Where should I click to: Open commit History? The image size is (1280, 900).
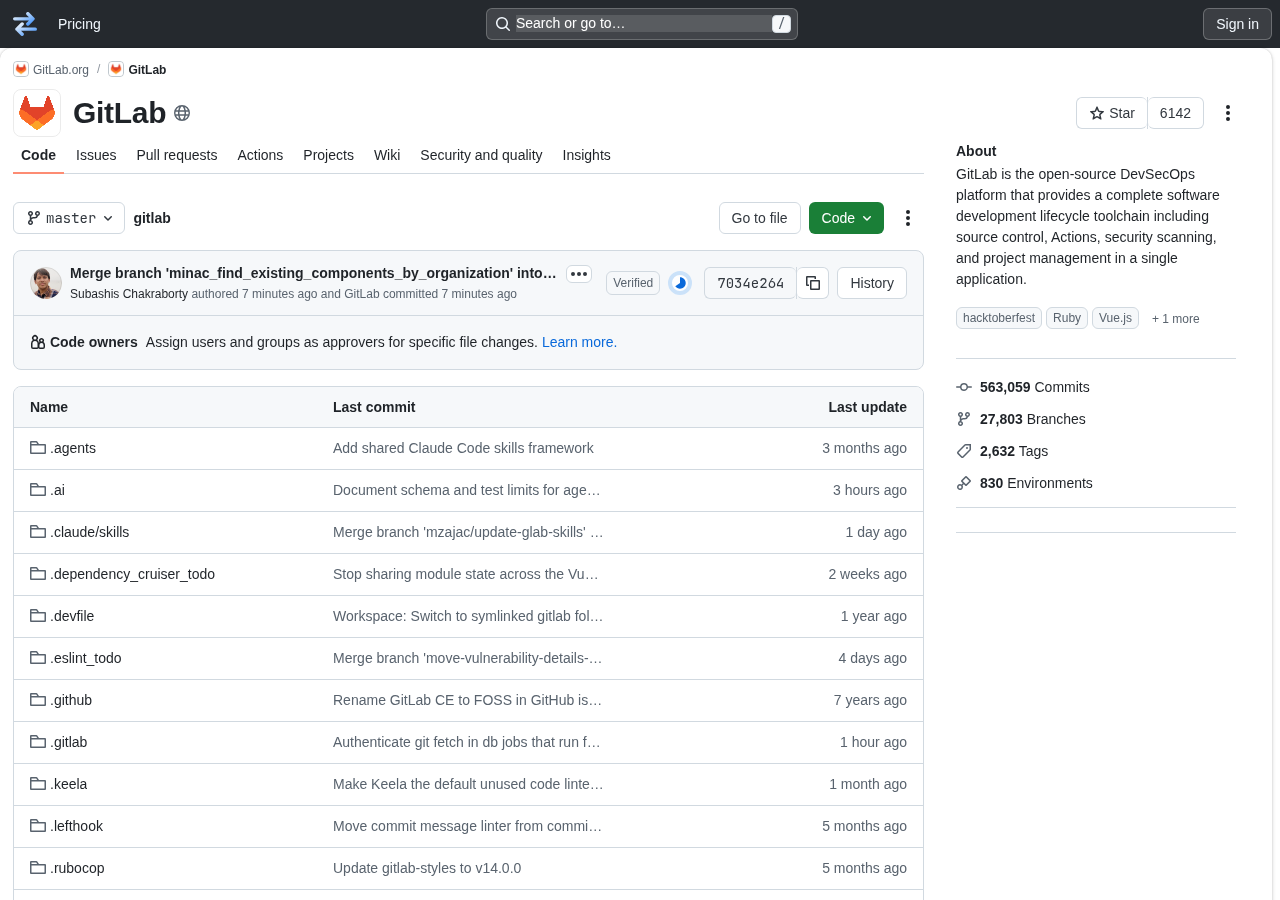(x=872, y=283)
